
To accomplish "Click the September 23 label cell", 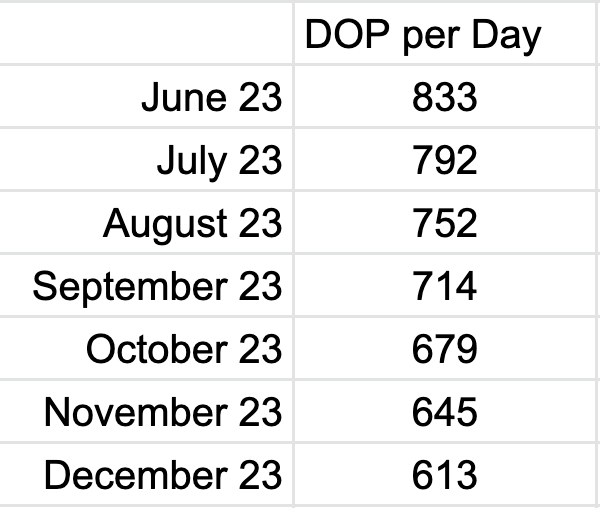I will click(145, 285).
